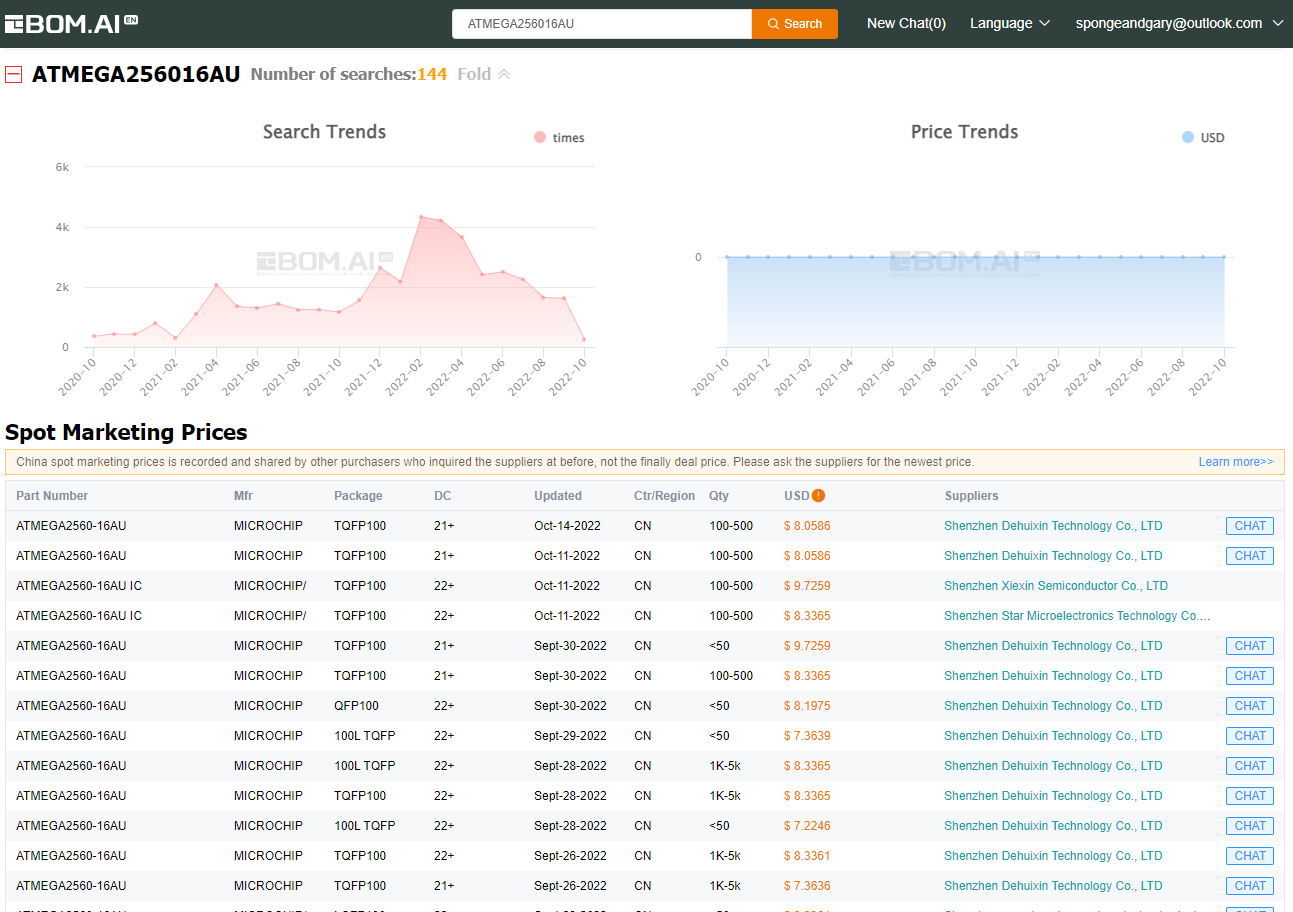This screenshot has height=912, width=1293.
Task: Click CHAT button for $ 7.3639 row
Action: (1250, 736)
